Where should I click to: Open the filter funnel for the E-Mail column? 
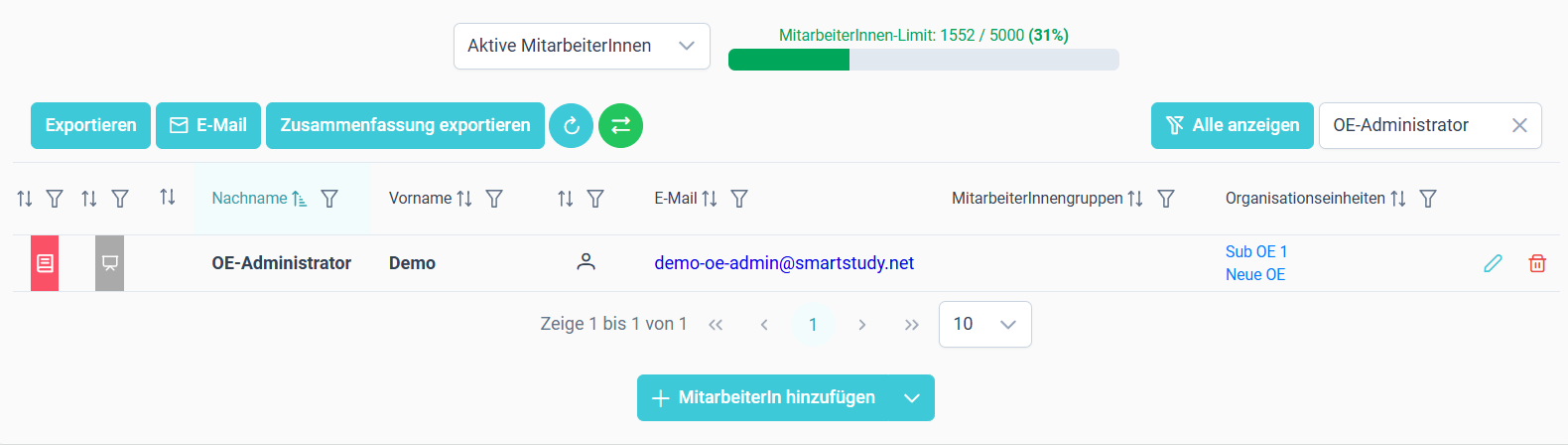739,199
